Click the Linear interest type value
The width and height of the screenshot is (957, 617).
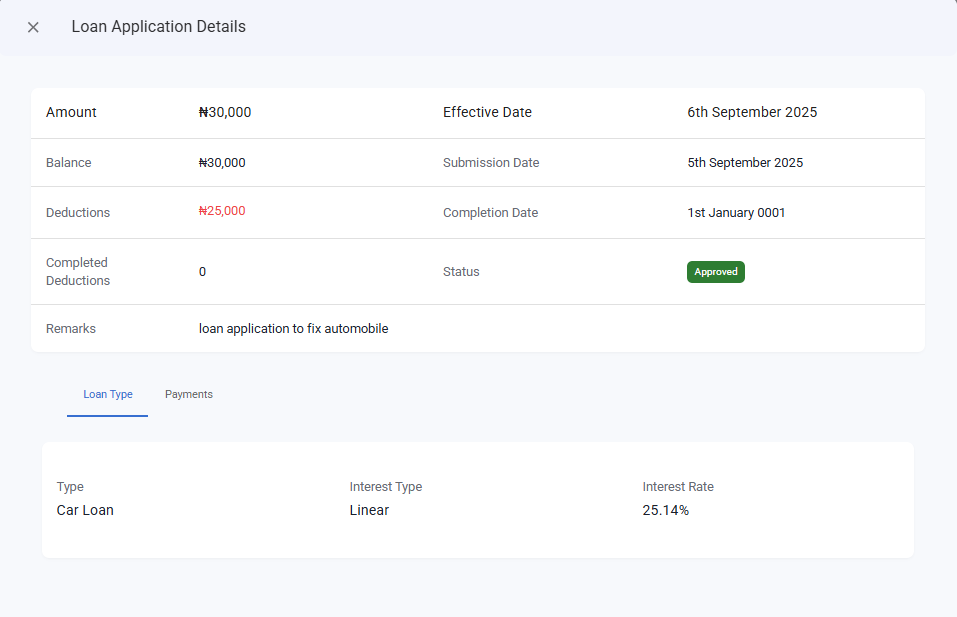369,510
